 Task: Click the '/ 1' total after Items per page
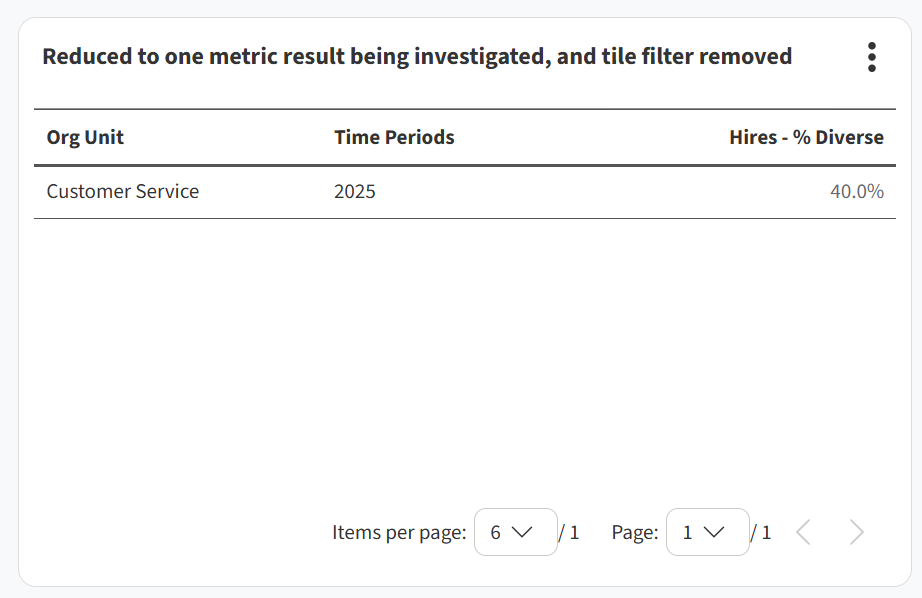569,533
